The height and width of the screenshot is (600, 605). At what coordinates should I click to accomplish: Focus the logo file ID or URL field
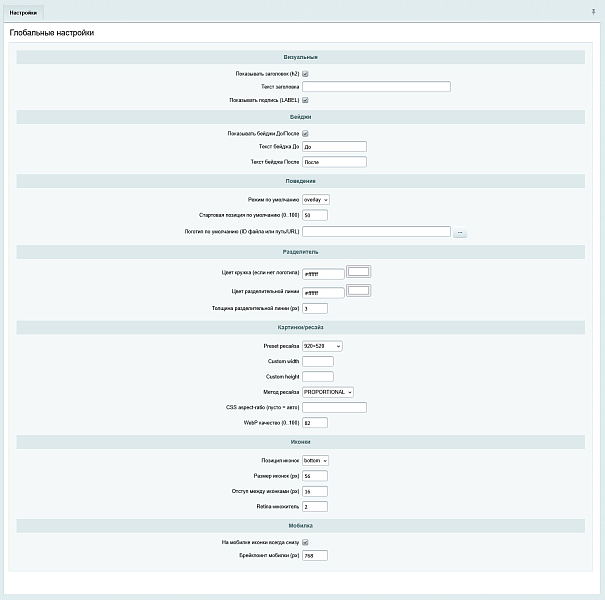[376, 232]
